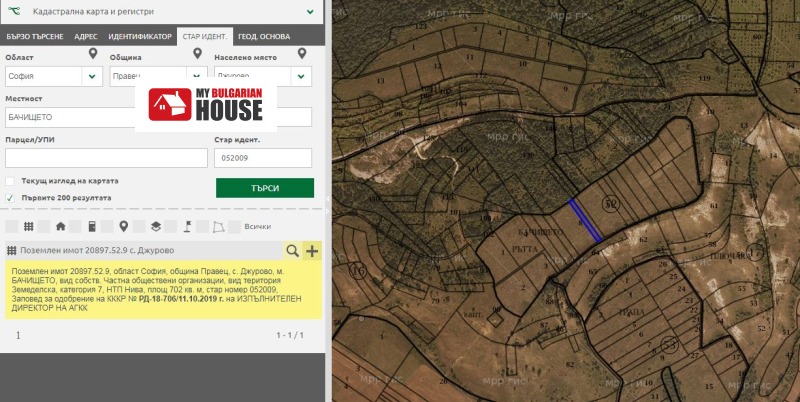
Task: Uncheck the 'Първите 200 резултата' checkbox
Action: click(10, 198)
